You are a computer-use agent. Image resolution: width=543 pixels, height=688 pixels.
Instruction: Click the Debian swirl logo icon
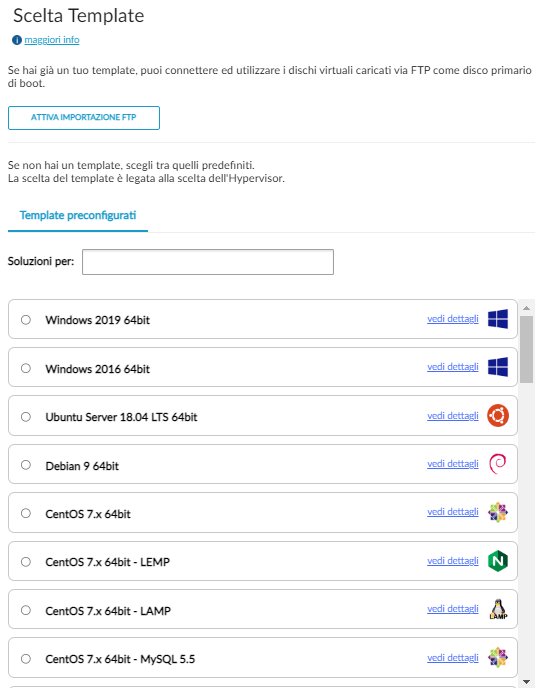[498, 464]
